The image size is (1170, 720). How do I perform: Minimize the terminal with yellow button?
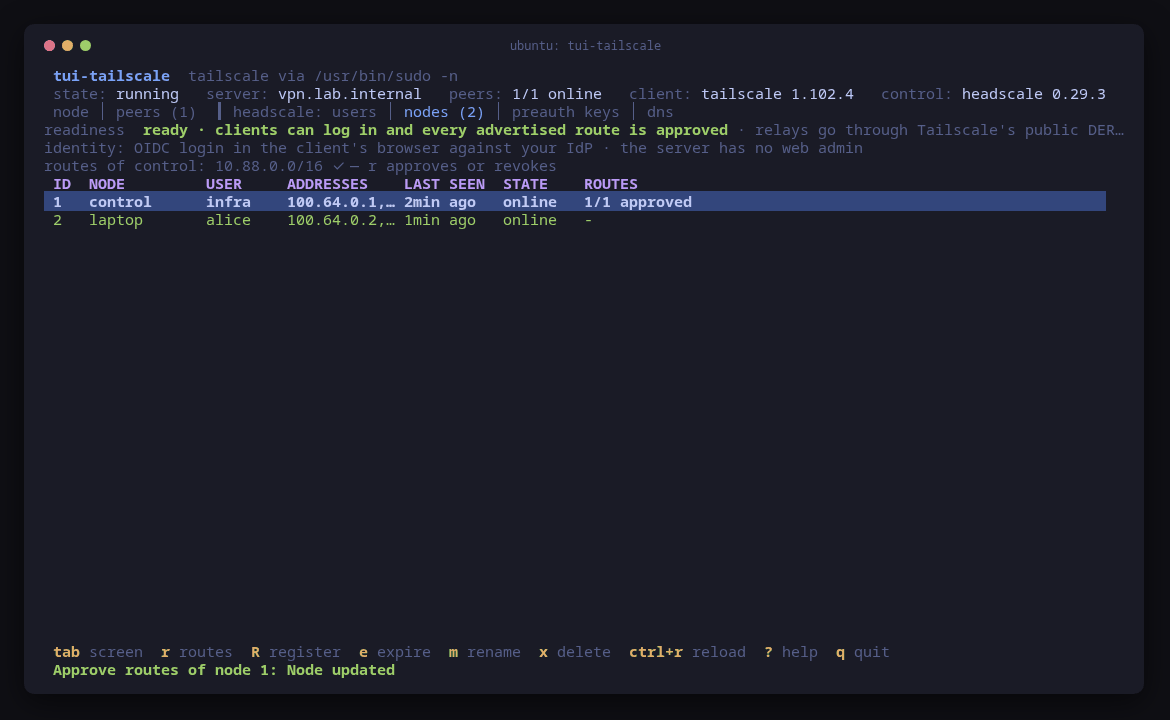point(67,46)
